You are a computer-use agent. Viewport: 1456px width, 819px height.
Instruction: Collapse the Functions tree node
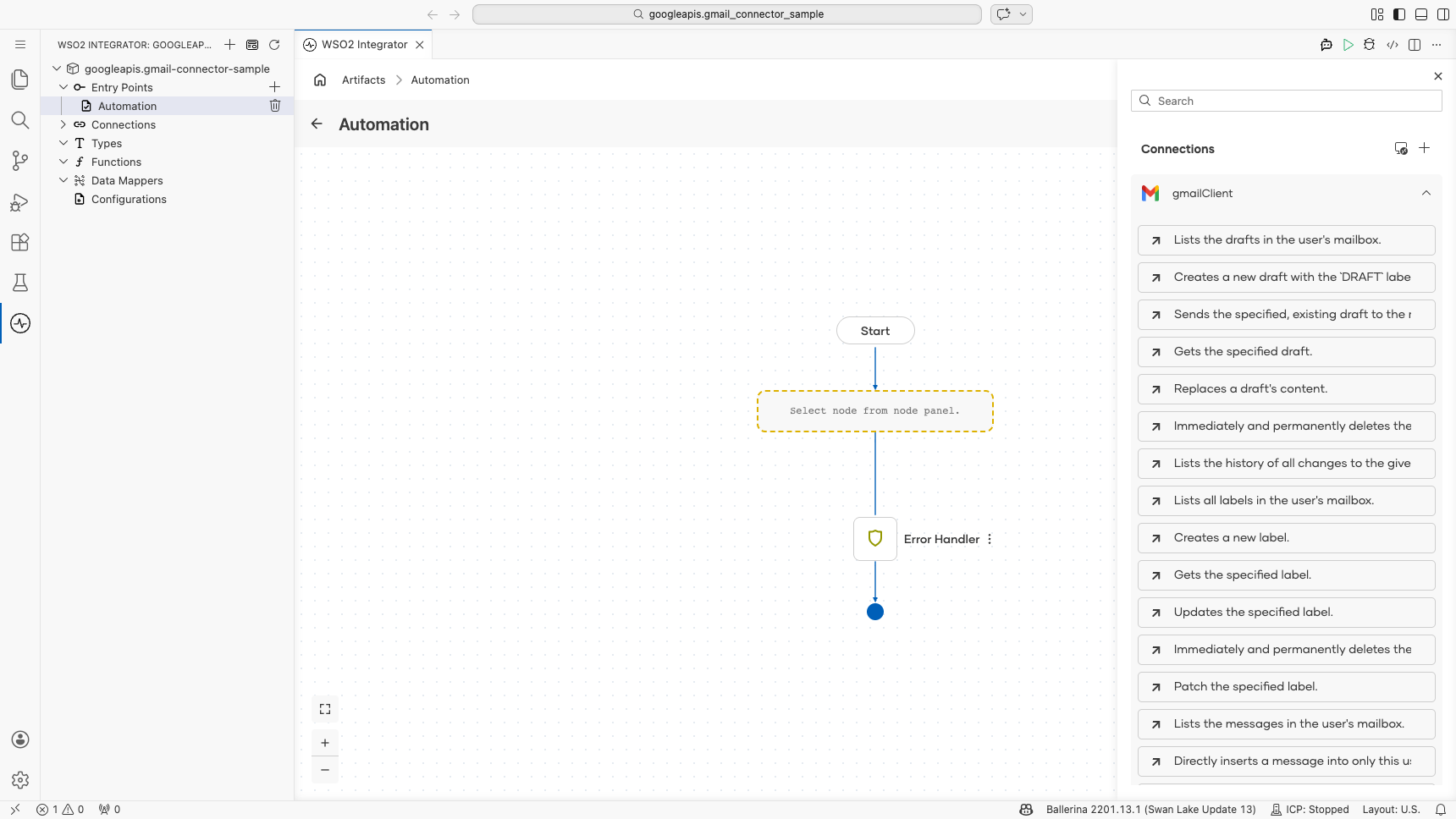pyautogui.click(x=63, y=162)
